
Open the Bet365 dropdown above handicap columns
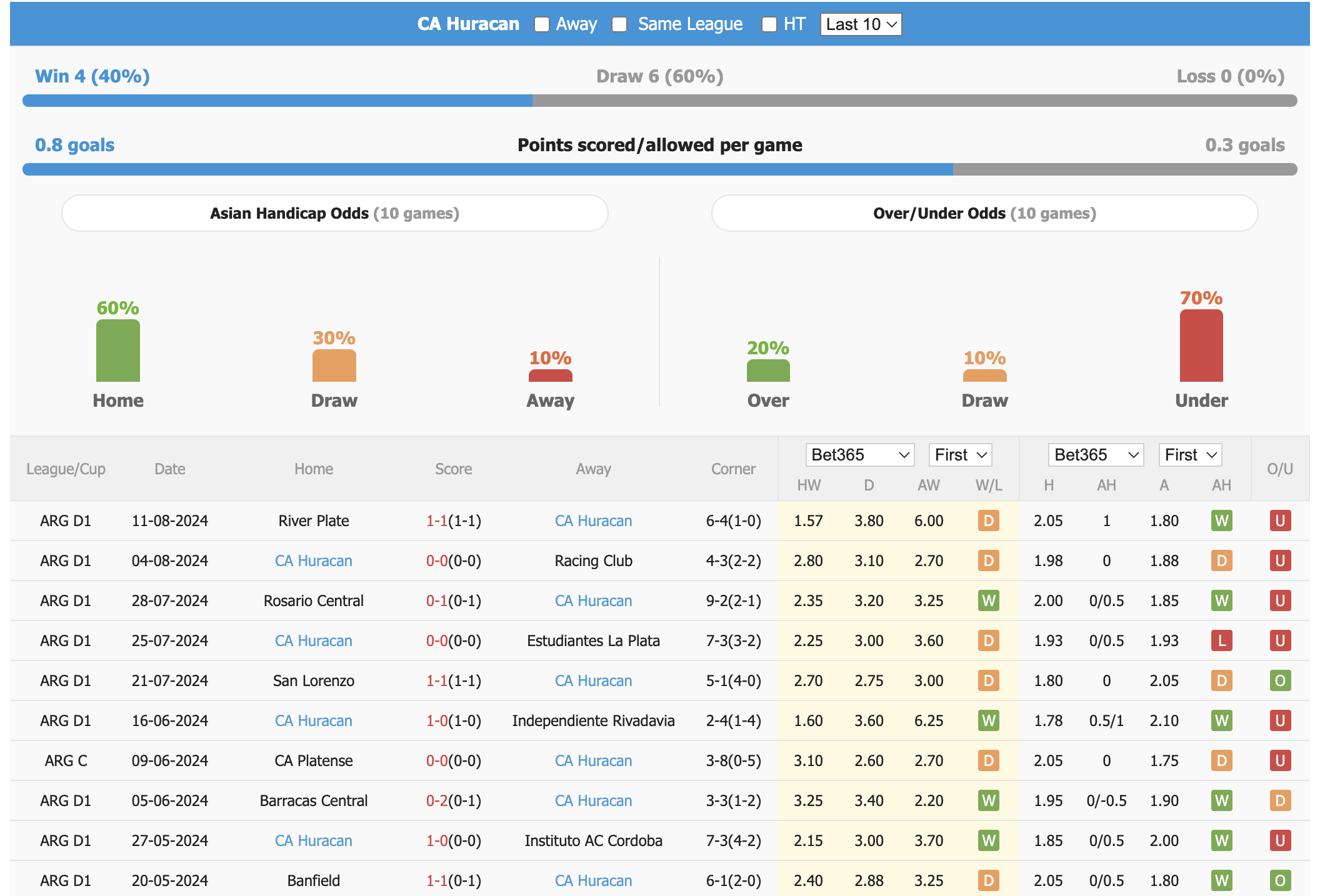coord(1096,455)
